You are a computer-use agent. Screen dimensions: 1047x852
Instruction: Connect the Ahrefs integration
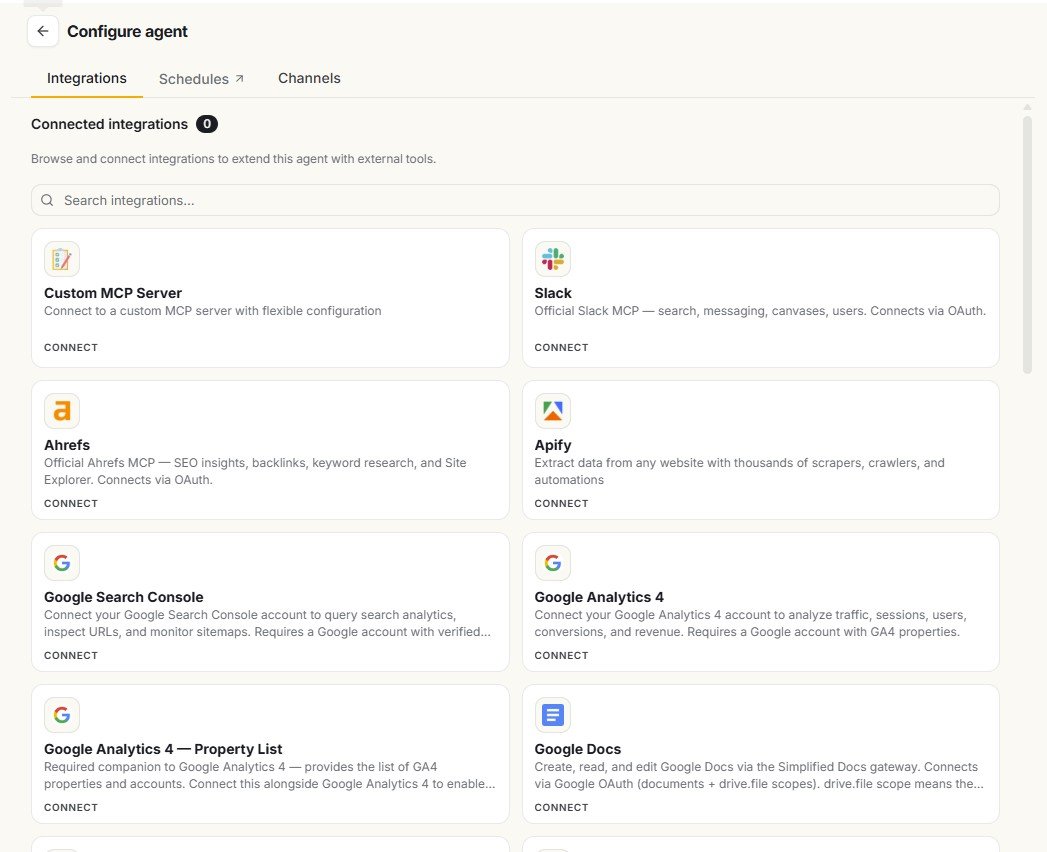[71, 503]
